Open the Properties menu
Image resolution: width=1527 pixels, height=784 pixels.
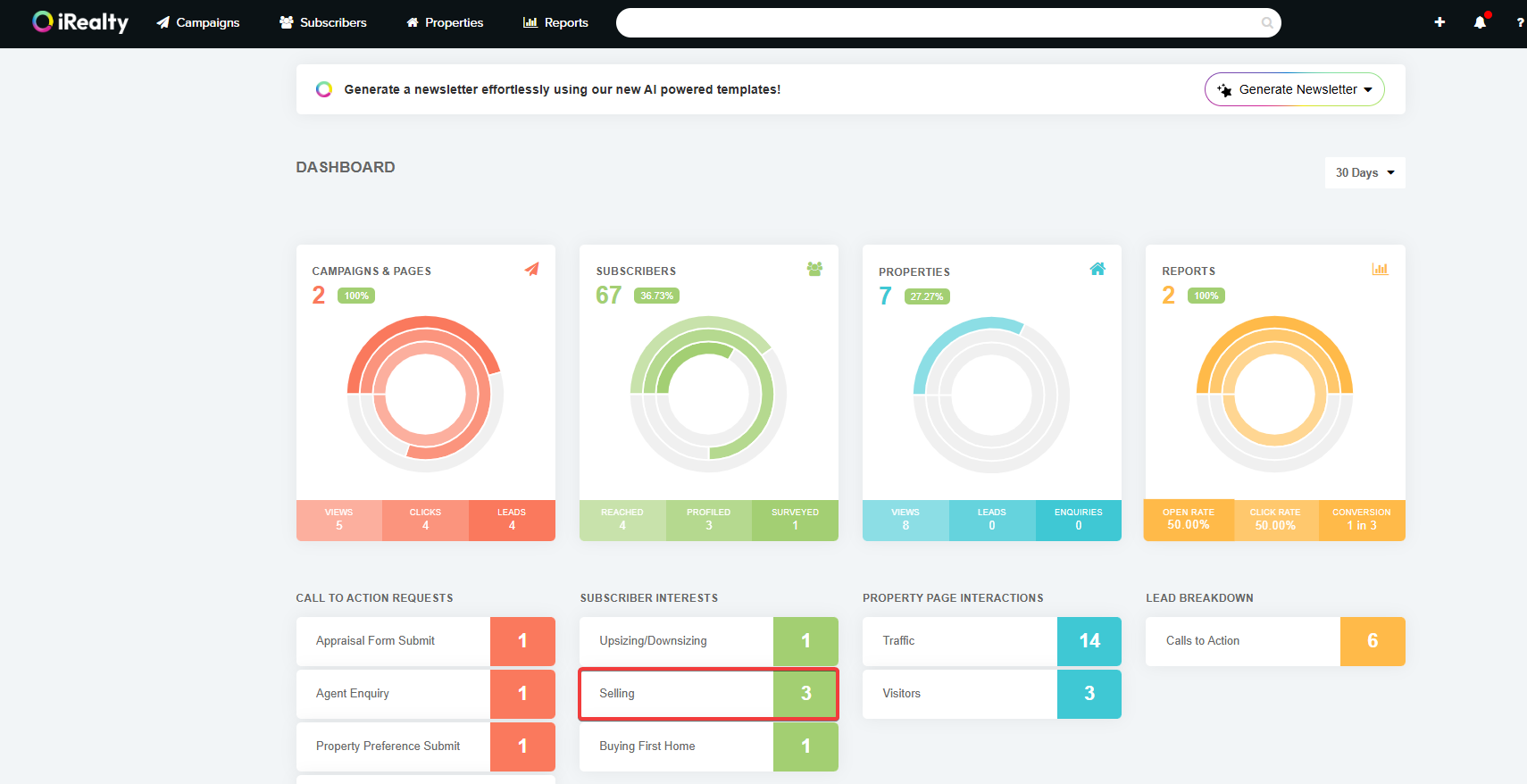point(445,22)
